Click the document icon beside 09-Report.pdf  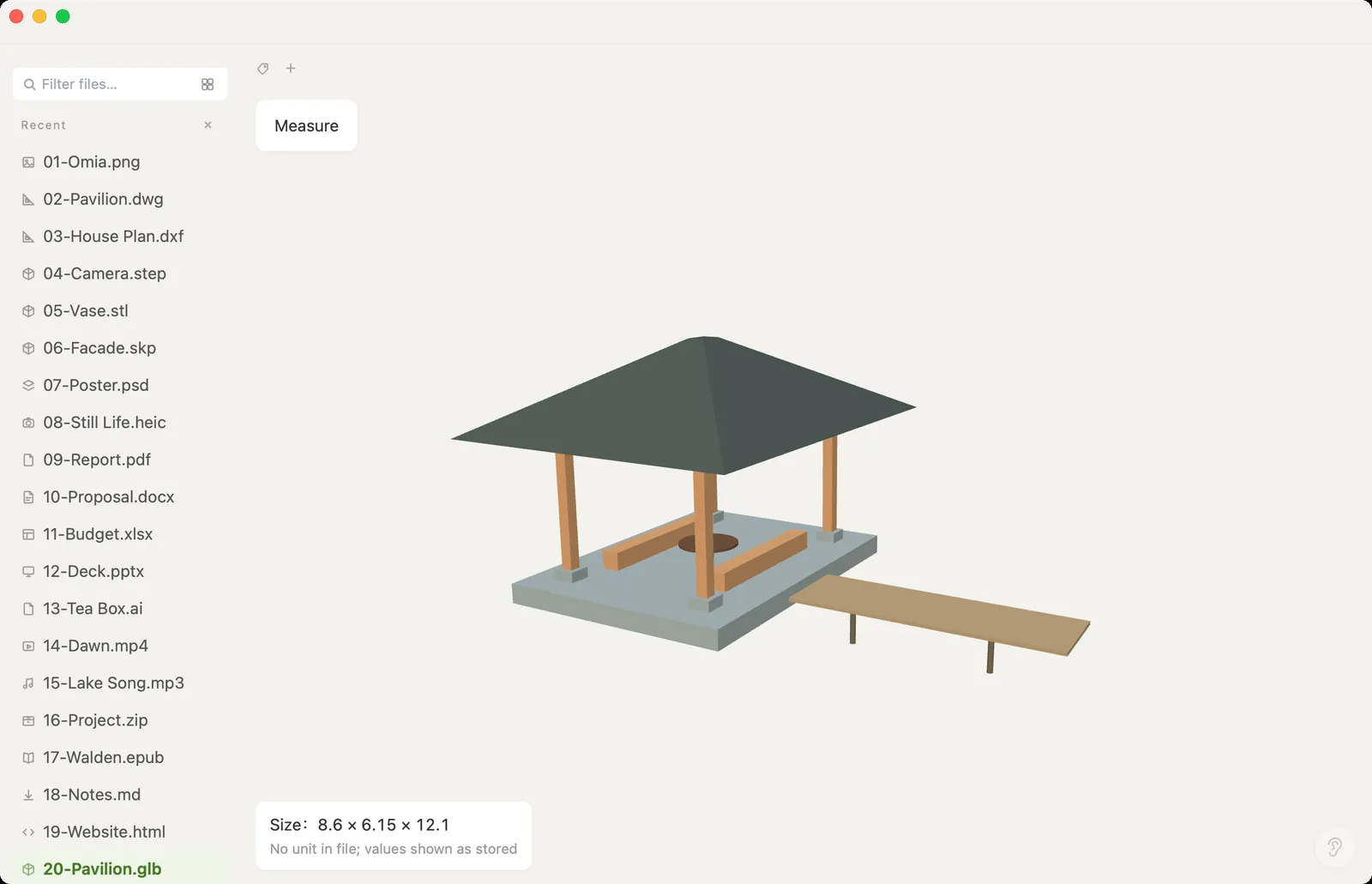[x=28, y=460]
